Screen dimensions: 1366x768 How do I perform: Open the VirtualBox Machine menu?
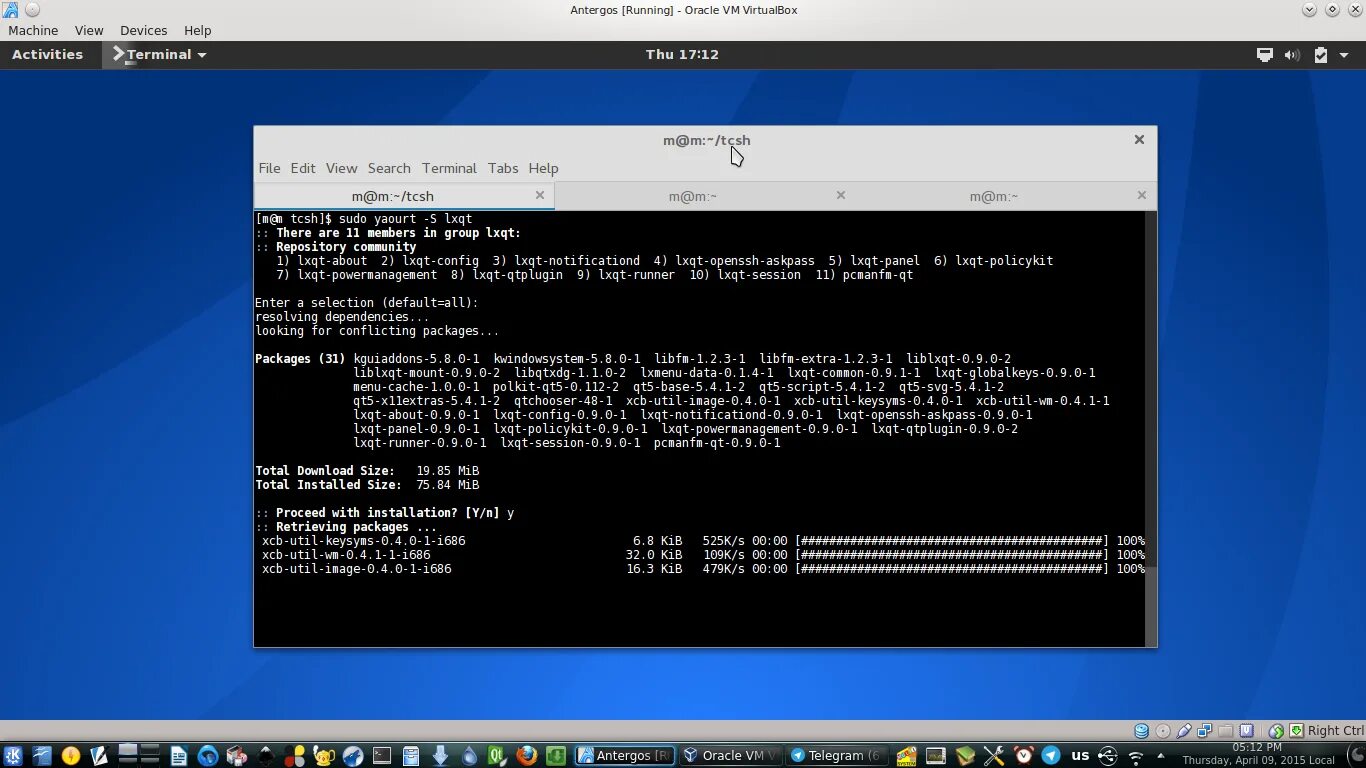coord(33,31)
